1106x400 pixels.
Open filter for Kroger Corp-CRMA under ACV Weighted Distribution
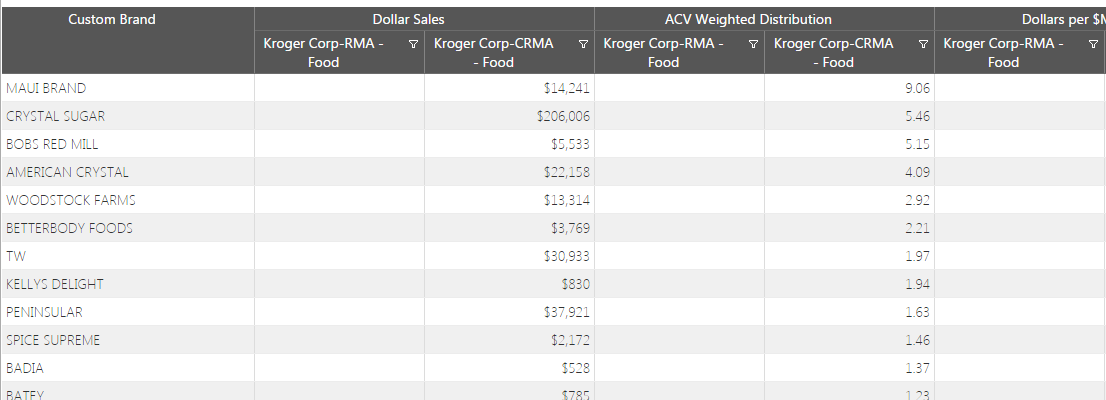(923, 44)
